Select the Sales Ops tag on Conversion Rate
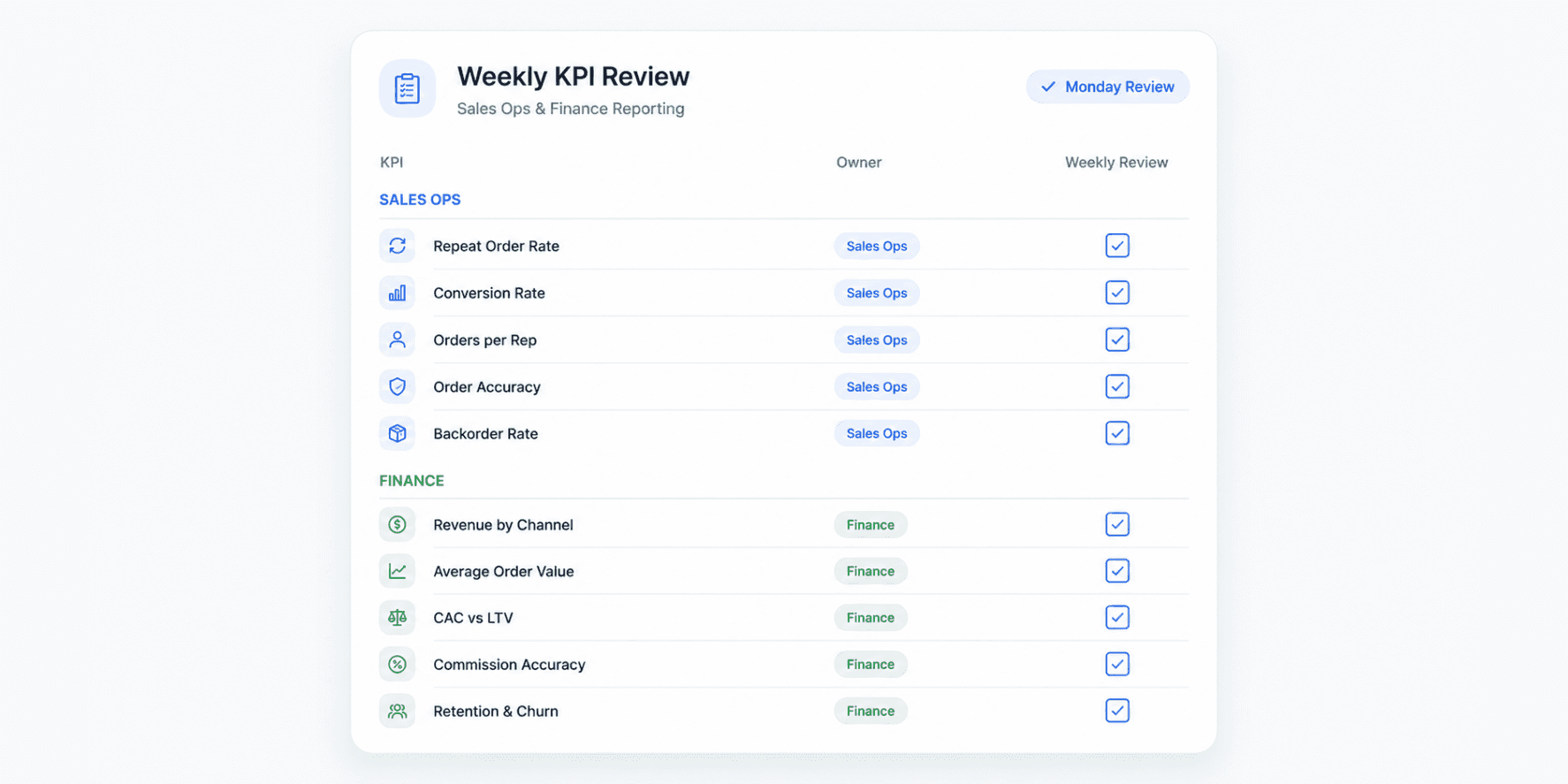The height and width of the screenshot is (784, 1568). click(877, 293)
